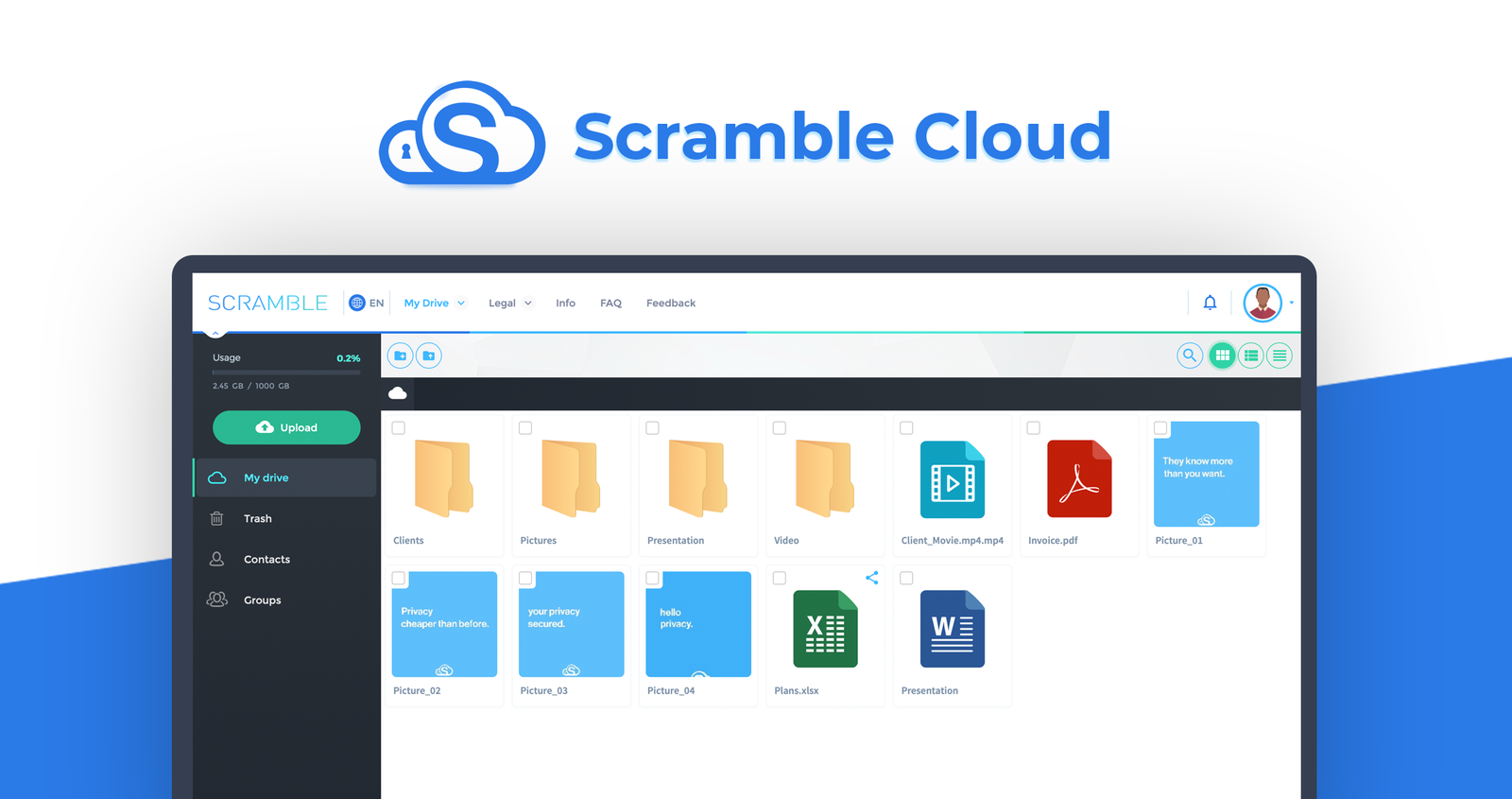This screenshot has width=1512, height=799.
Task: Open the Legal dropdown menu
Action: (510, 304)
